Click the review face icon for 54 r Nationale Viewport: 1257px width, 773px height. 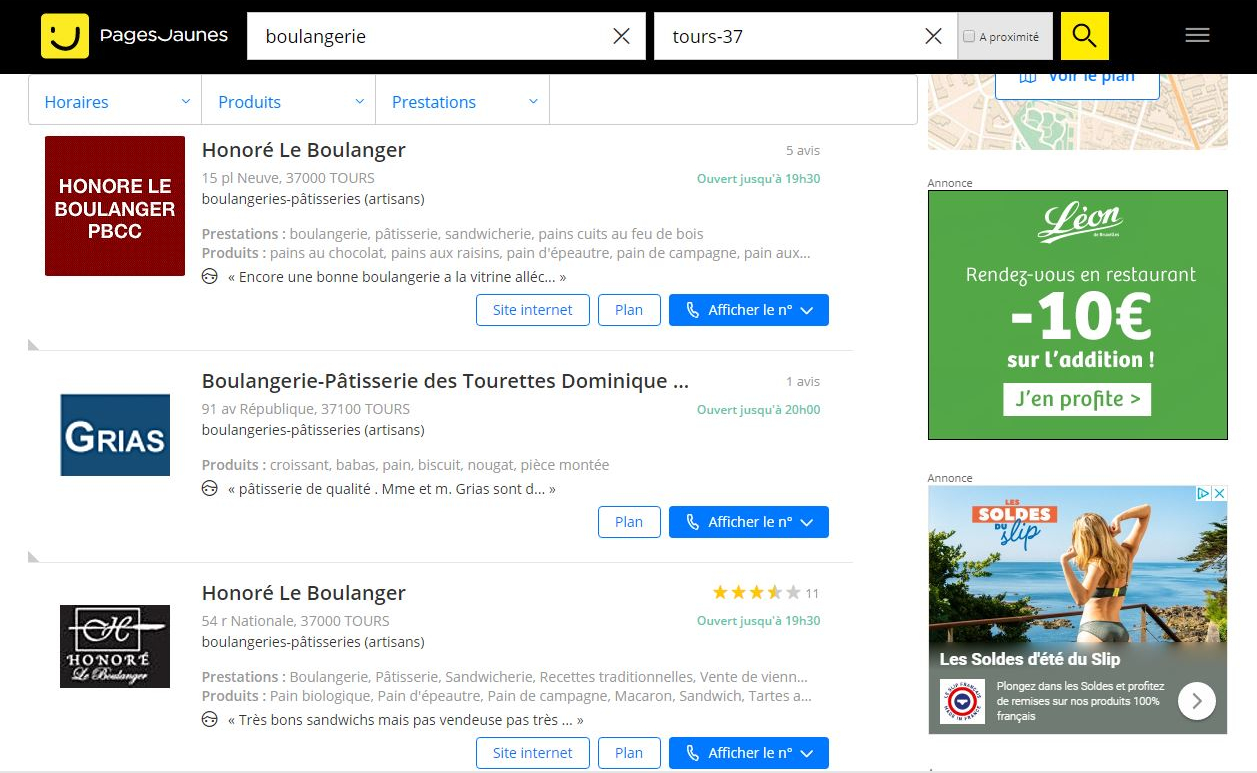[210, 720]
